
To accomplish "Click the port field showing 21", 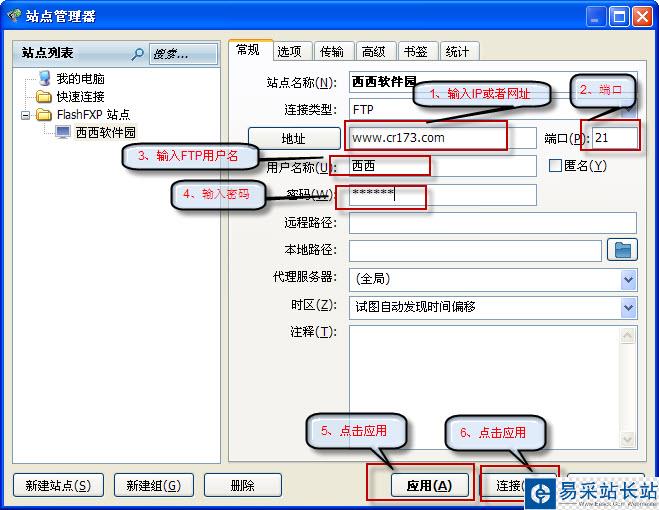I will pos(614,138).
